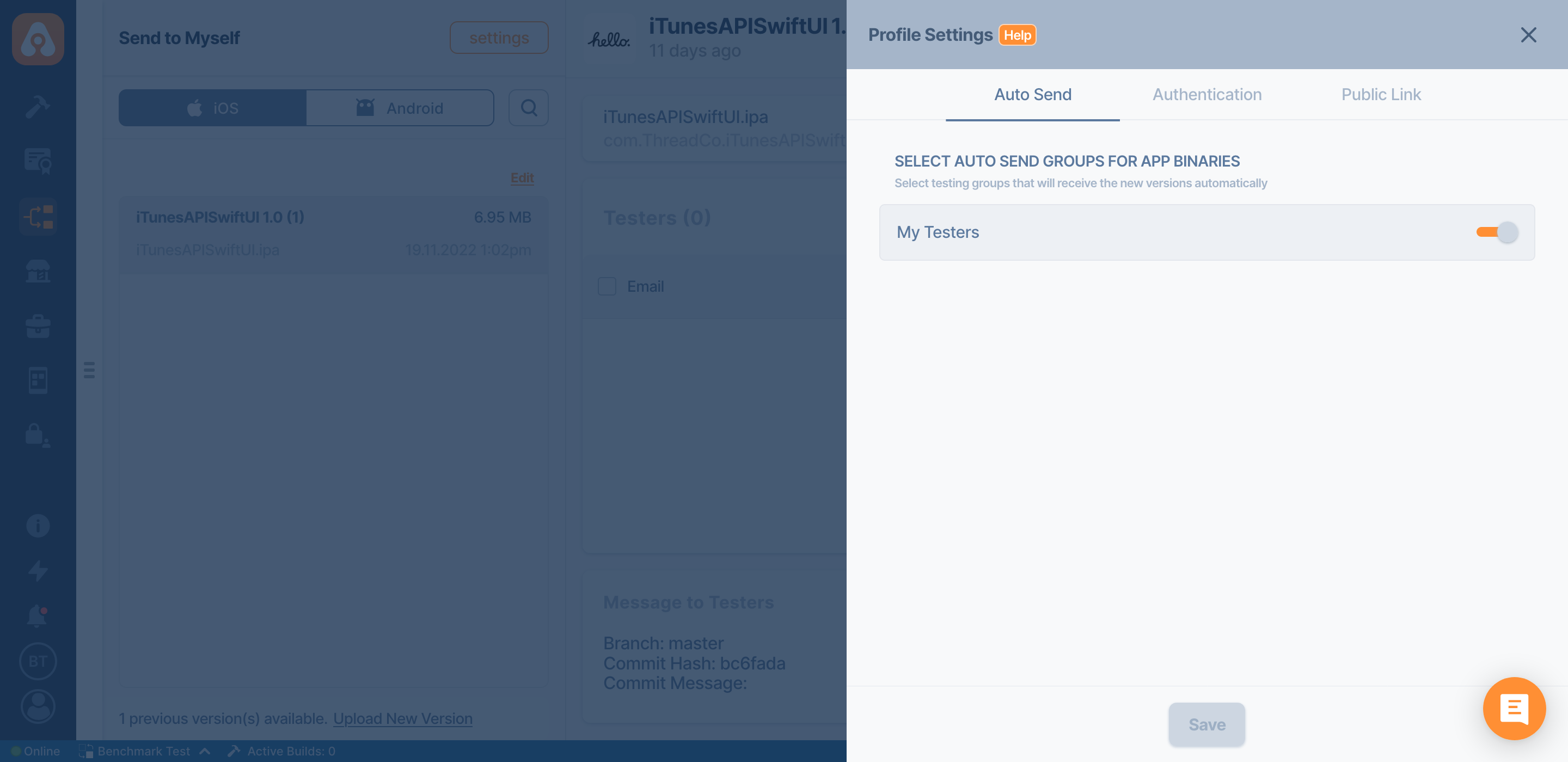
Task: Open the chat support bubble
Action: 1514,708
